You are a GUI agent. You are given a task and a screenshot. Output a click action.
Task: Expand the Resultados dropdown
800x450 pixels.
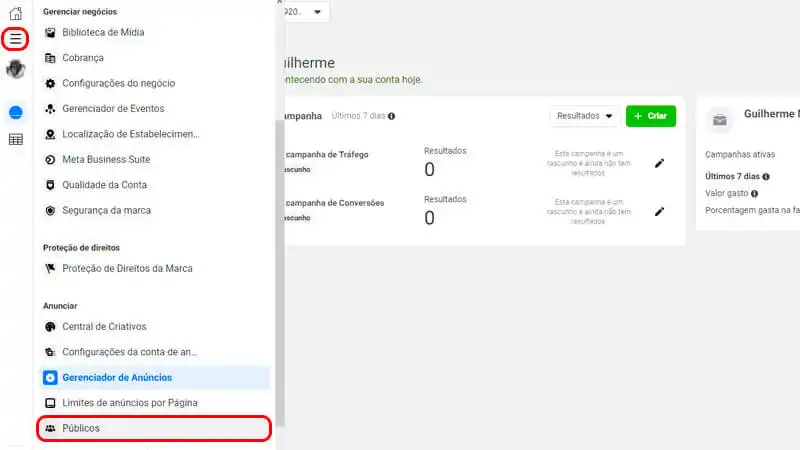tap(585, 116)
